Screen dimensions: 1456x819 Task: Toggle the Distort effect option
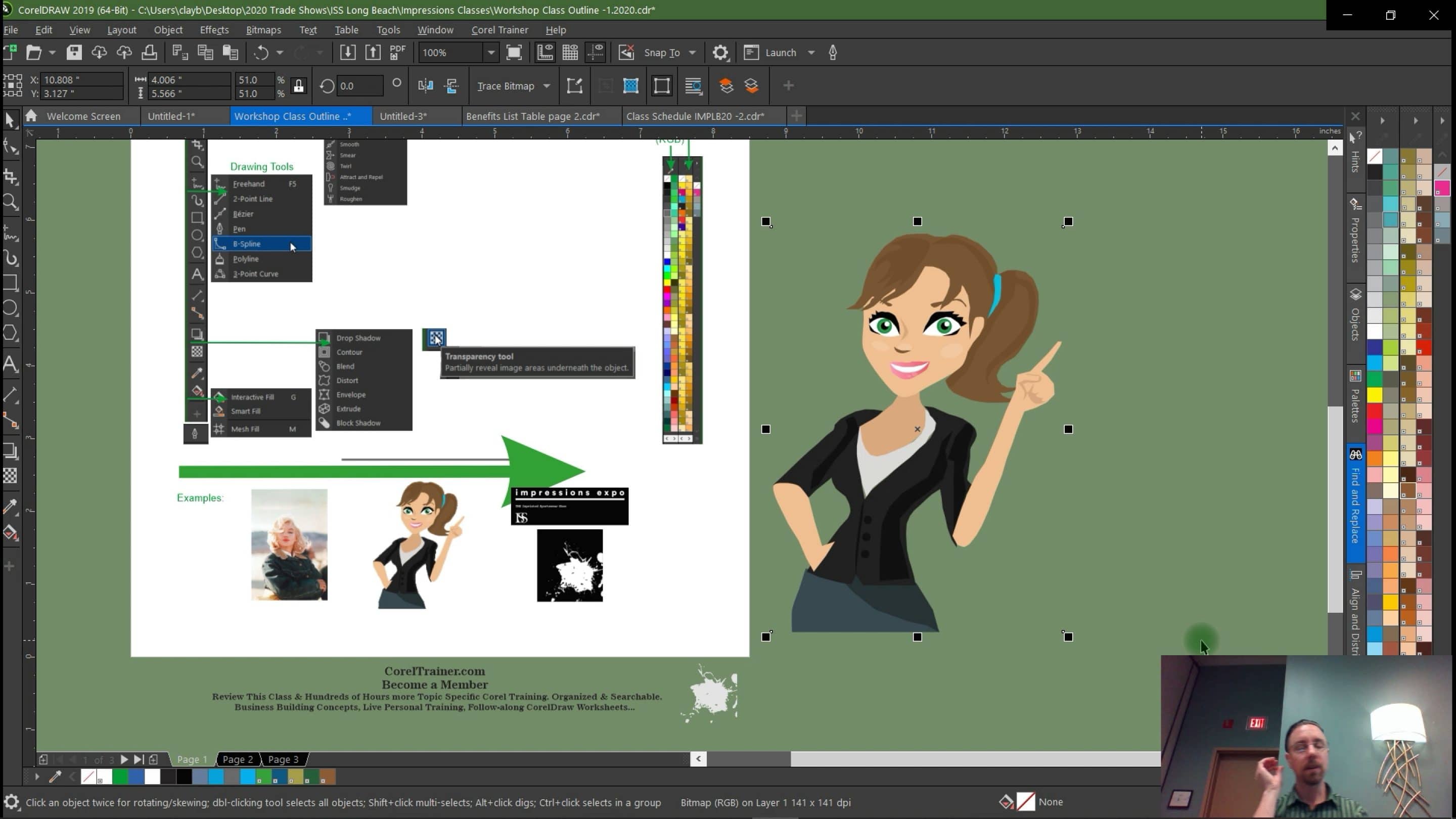348,380
